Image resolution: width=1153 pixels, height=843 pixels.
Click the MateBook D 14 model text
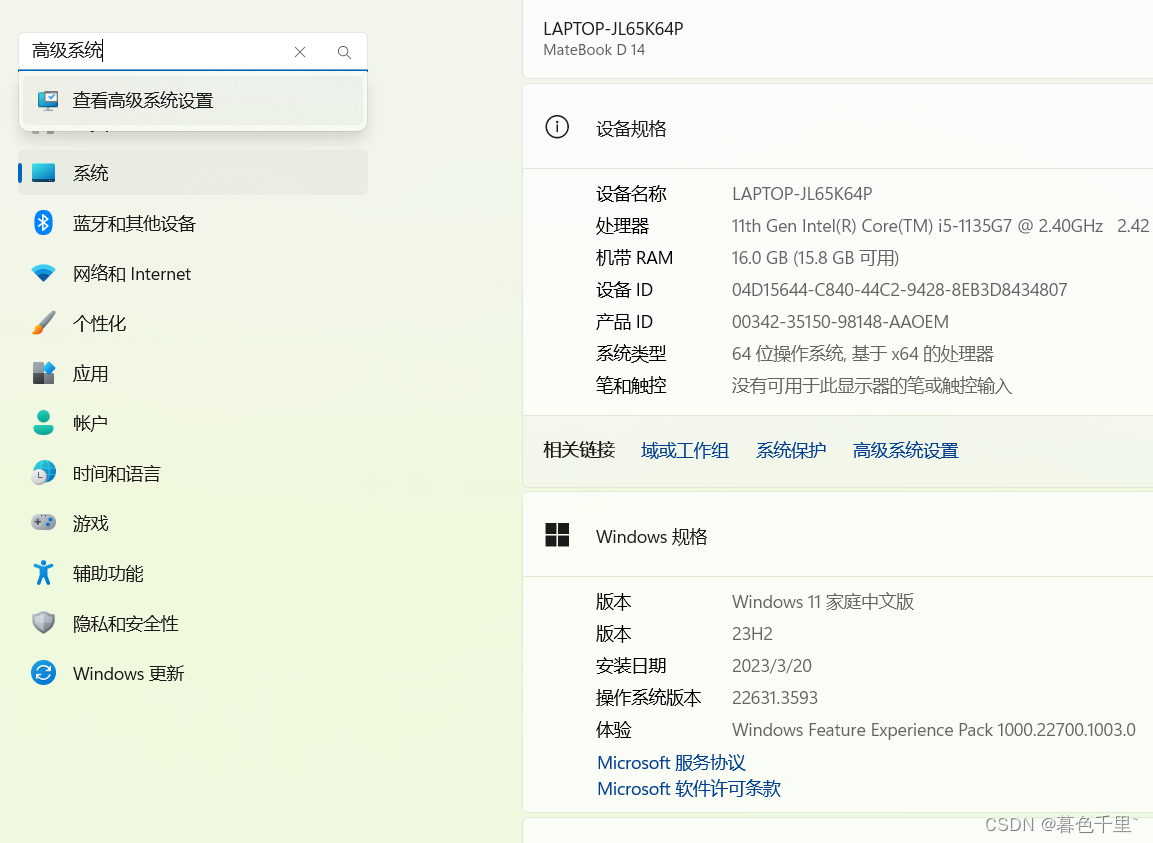pos(594,50)
